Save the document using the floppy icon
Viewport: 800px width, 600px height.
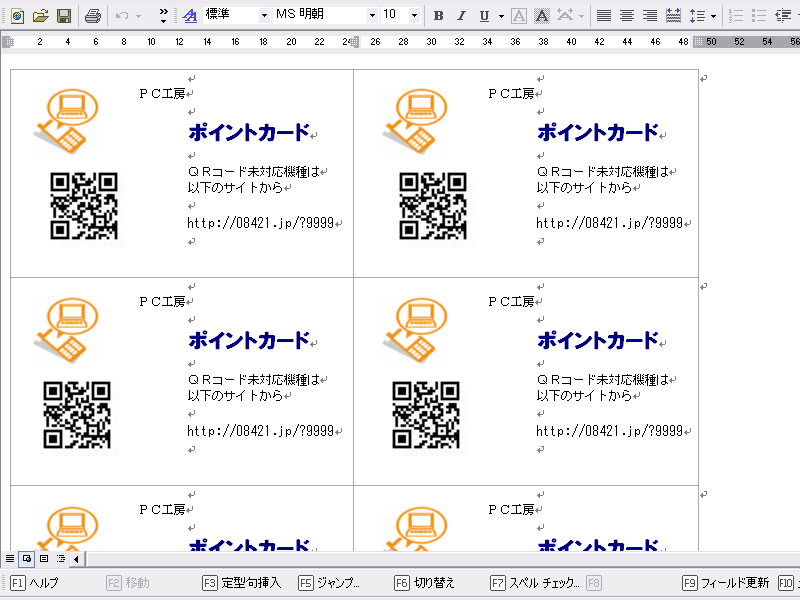[x=64, y=16]
